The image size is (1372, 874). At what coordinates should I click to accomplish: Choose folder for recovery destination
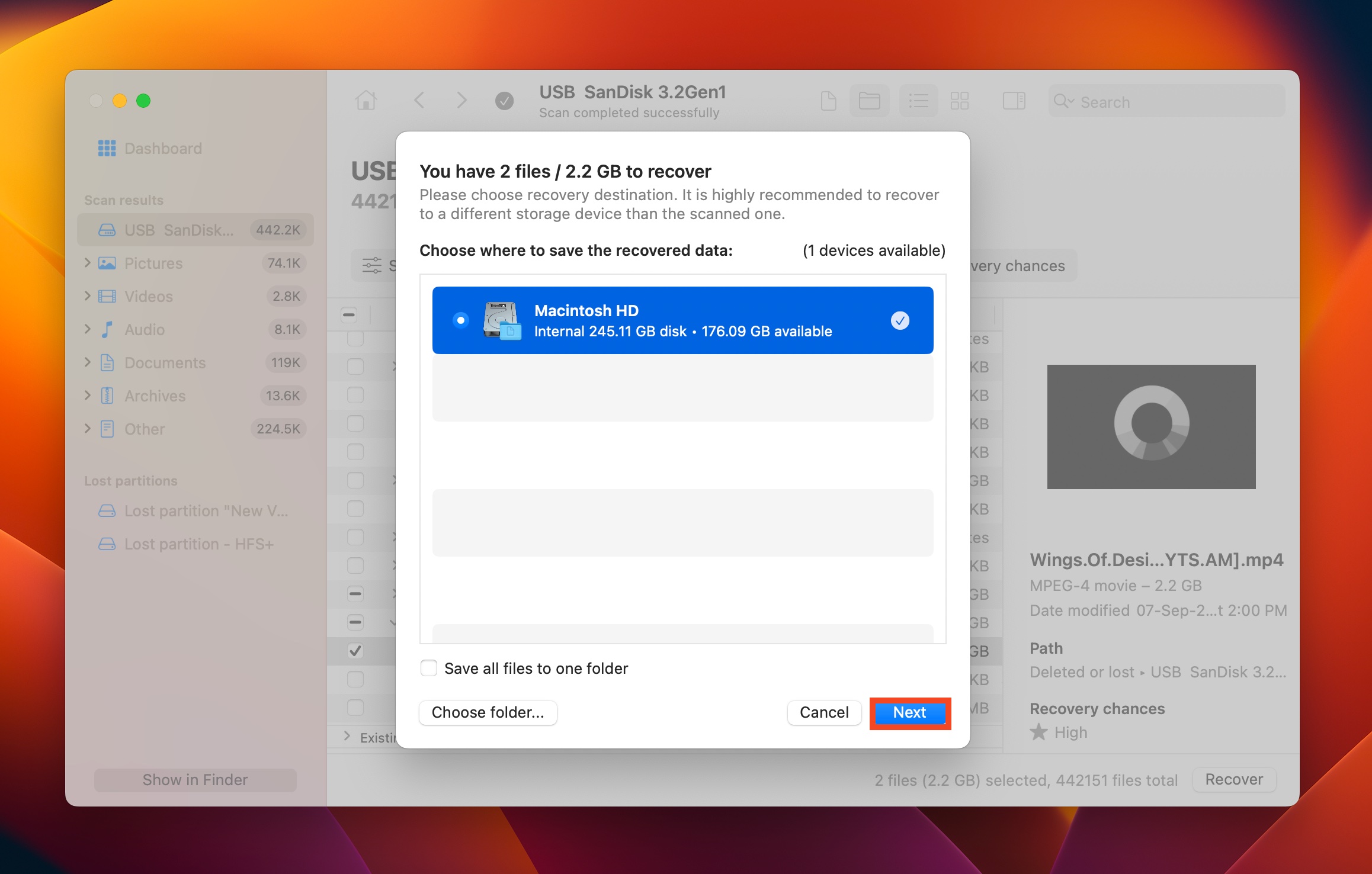click(489, 712)
